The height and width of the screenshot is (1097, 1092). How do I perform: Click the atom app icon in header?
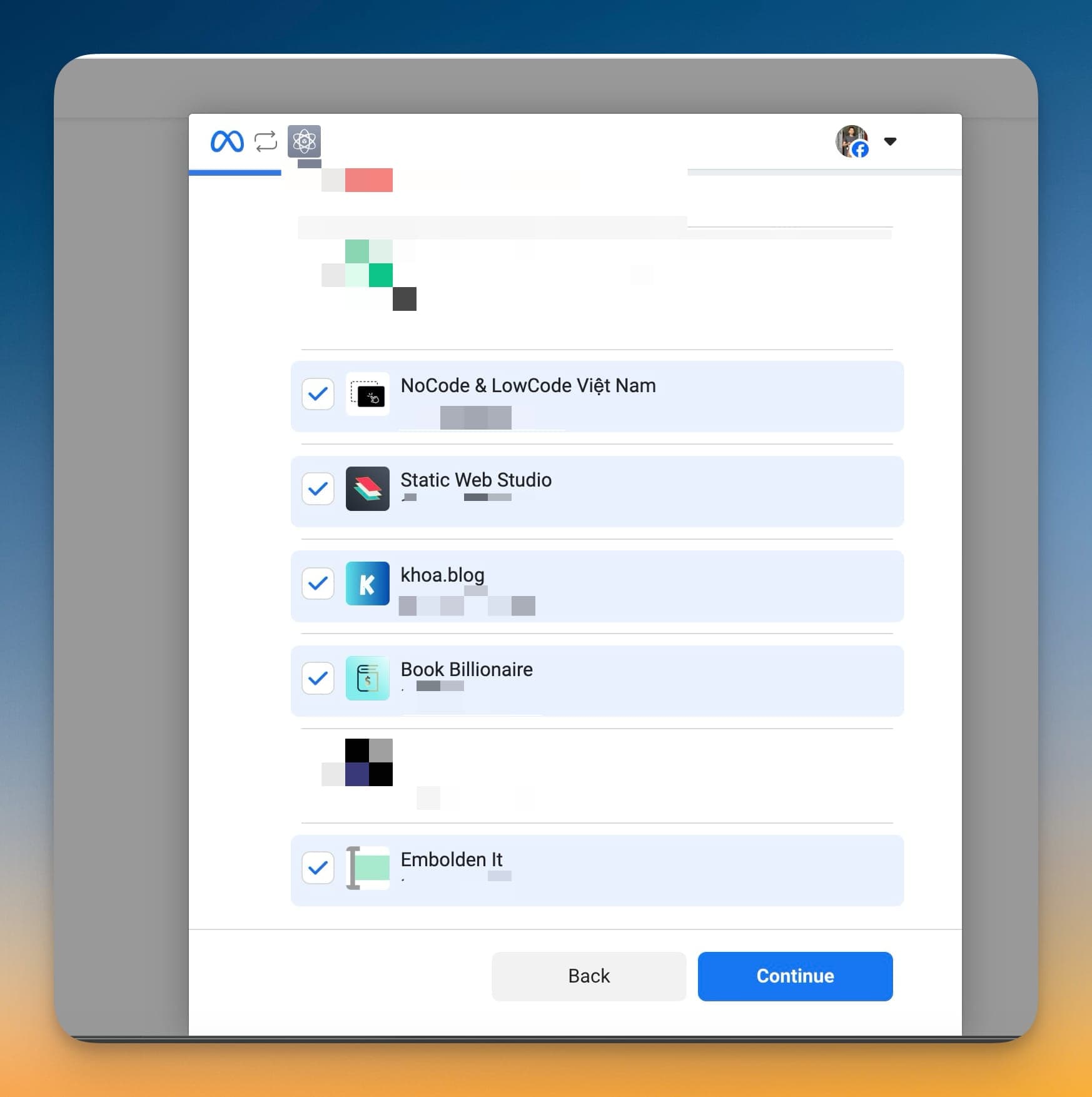pos(304,141)
